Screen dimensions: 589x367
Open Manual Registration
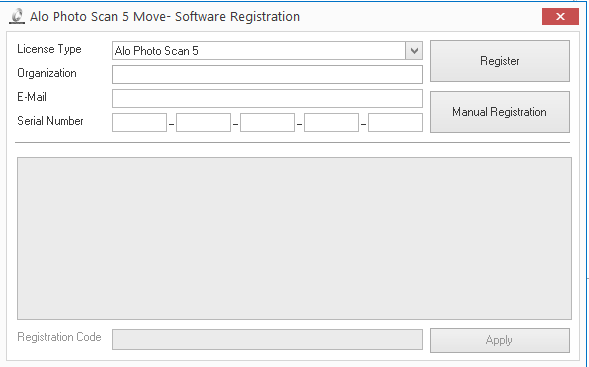pyautogui.click(x=500, y=112)
